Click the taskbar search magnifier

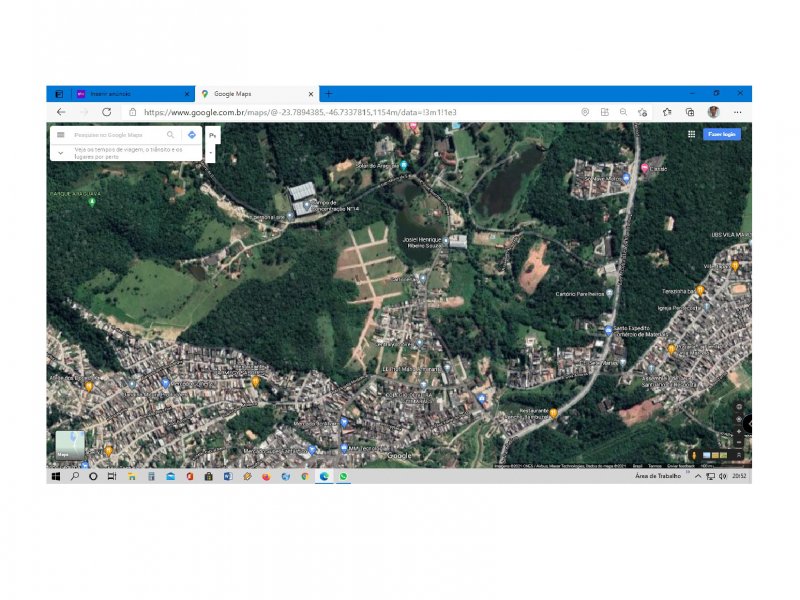point(75,476)
